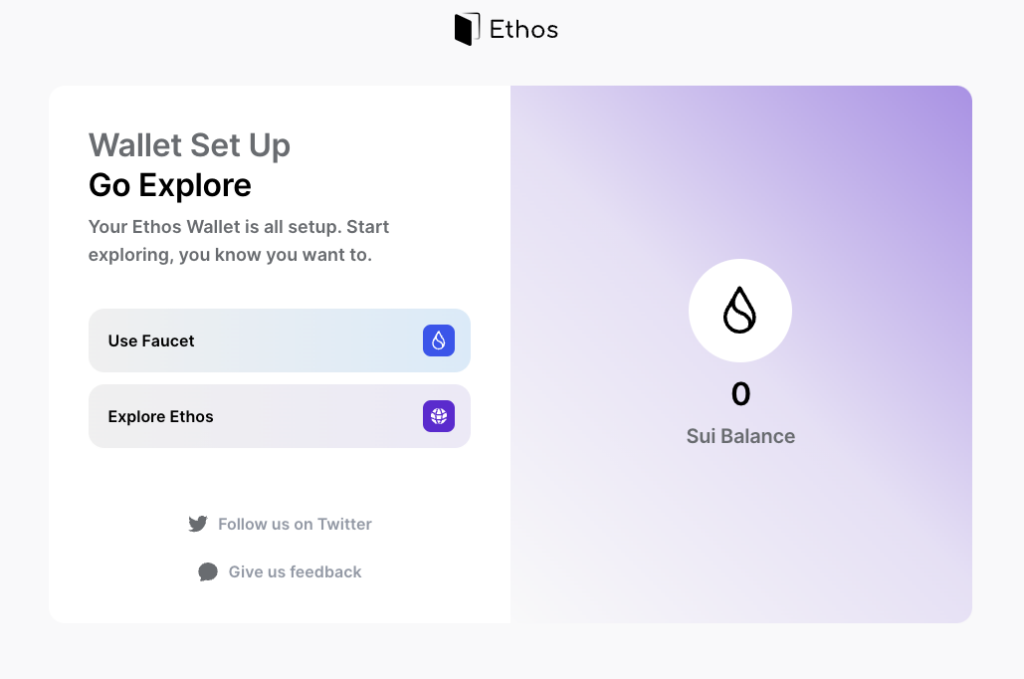
Task: Click the Wallet Set Up heading
Action: tap(189, 145)
